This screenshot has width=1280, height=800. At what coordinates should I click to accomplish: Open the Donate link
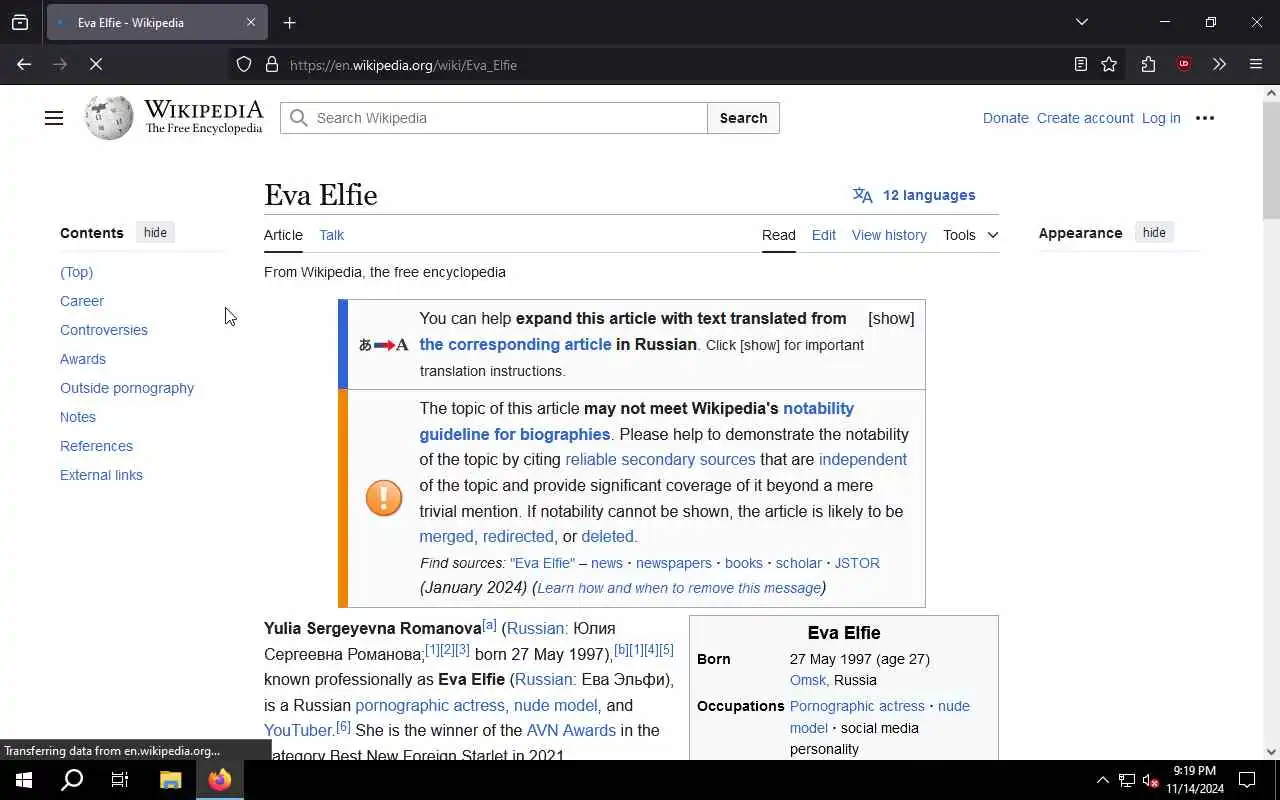click(1005, 118)
